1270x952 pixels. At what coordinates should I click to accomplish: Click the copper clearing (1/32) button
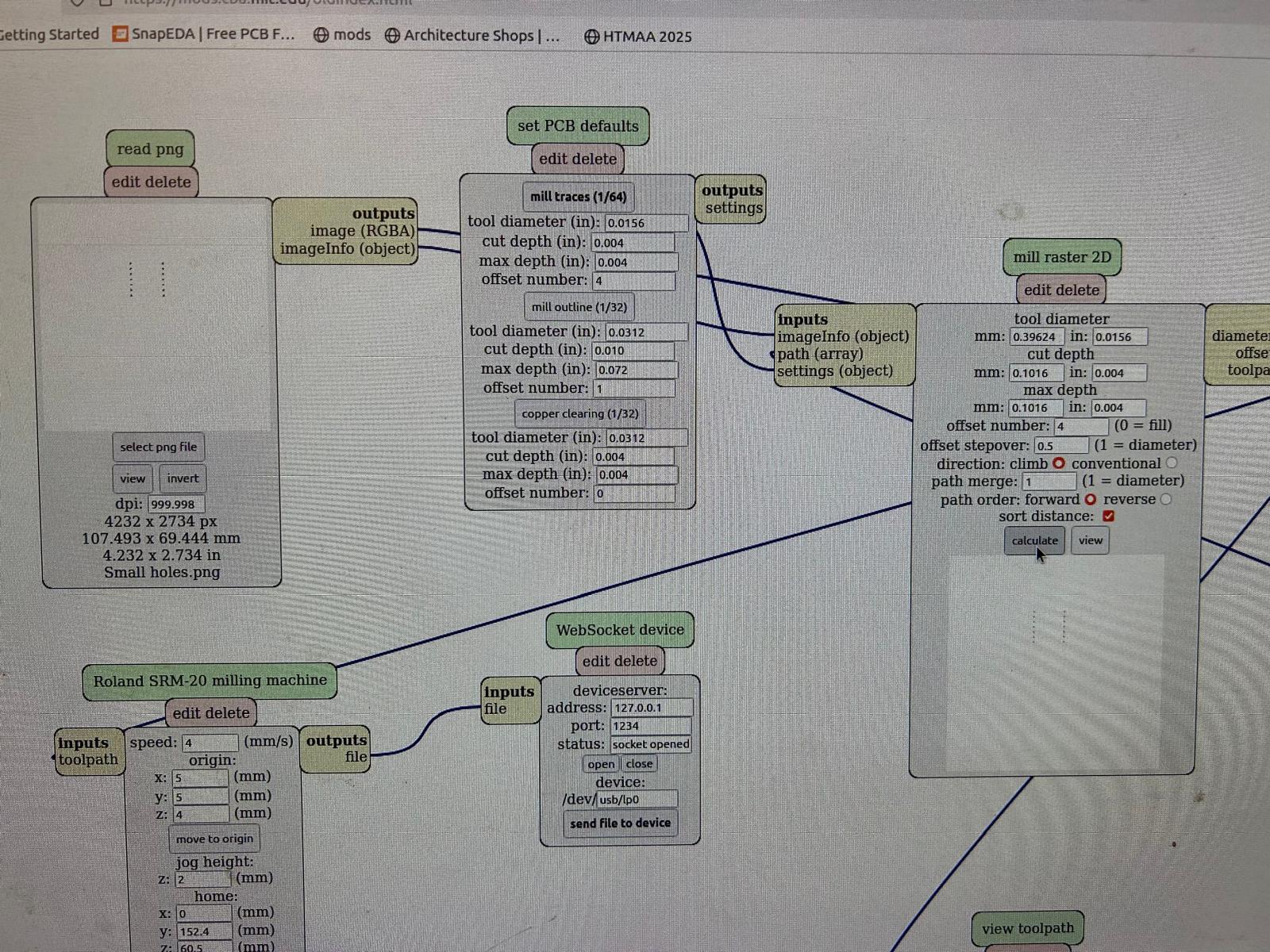point(579,413)
